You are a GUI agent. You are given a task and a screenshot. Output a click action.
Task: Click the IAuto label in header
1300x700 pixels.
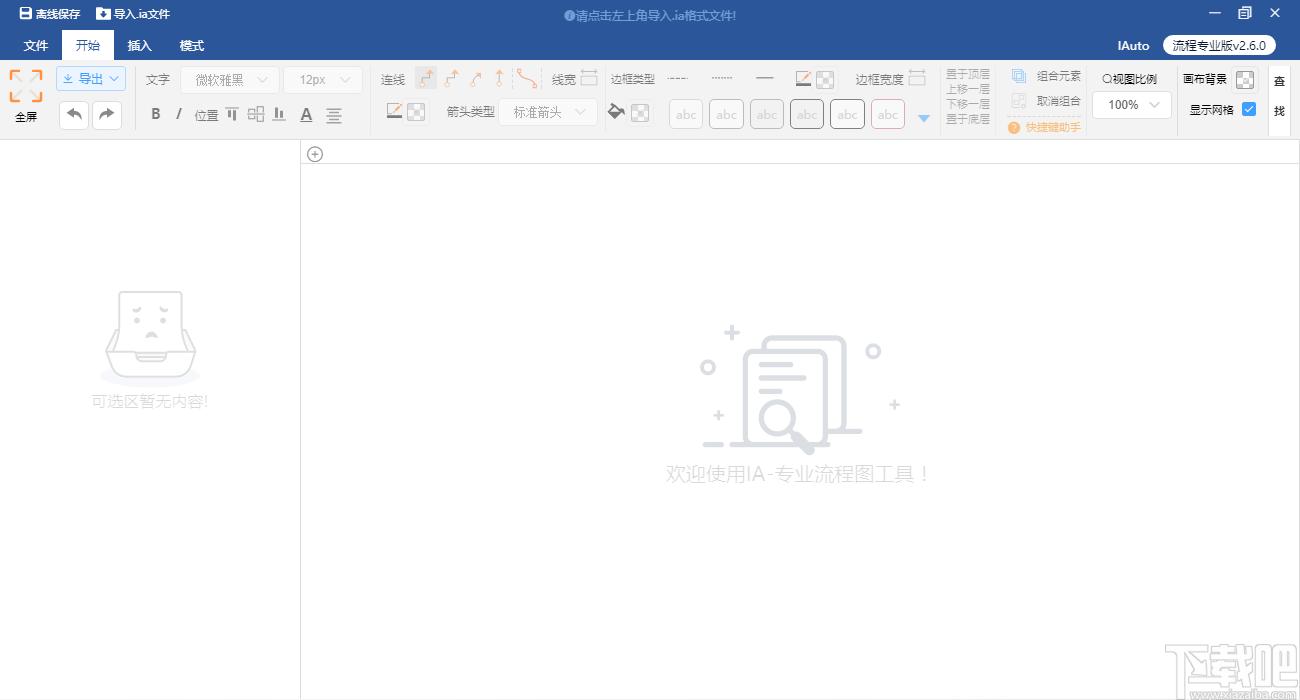(1133, 46)
